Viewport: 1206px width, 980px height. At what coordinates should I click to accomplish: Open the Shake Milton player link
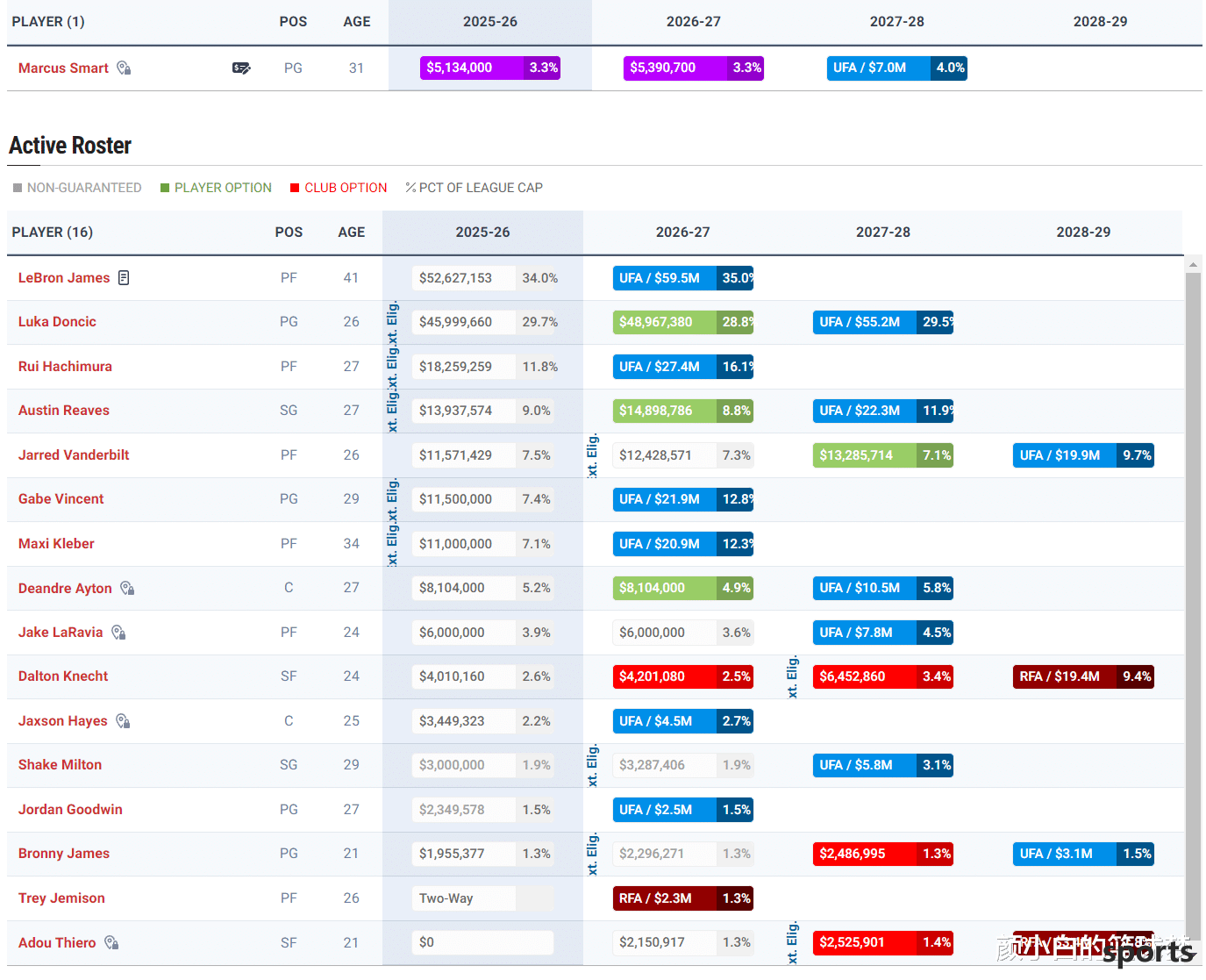point(60,764)
